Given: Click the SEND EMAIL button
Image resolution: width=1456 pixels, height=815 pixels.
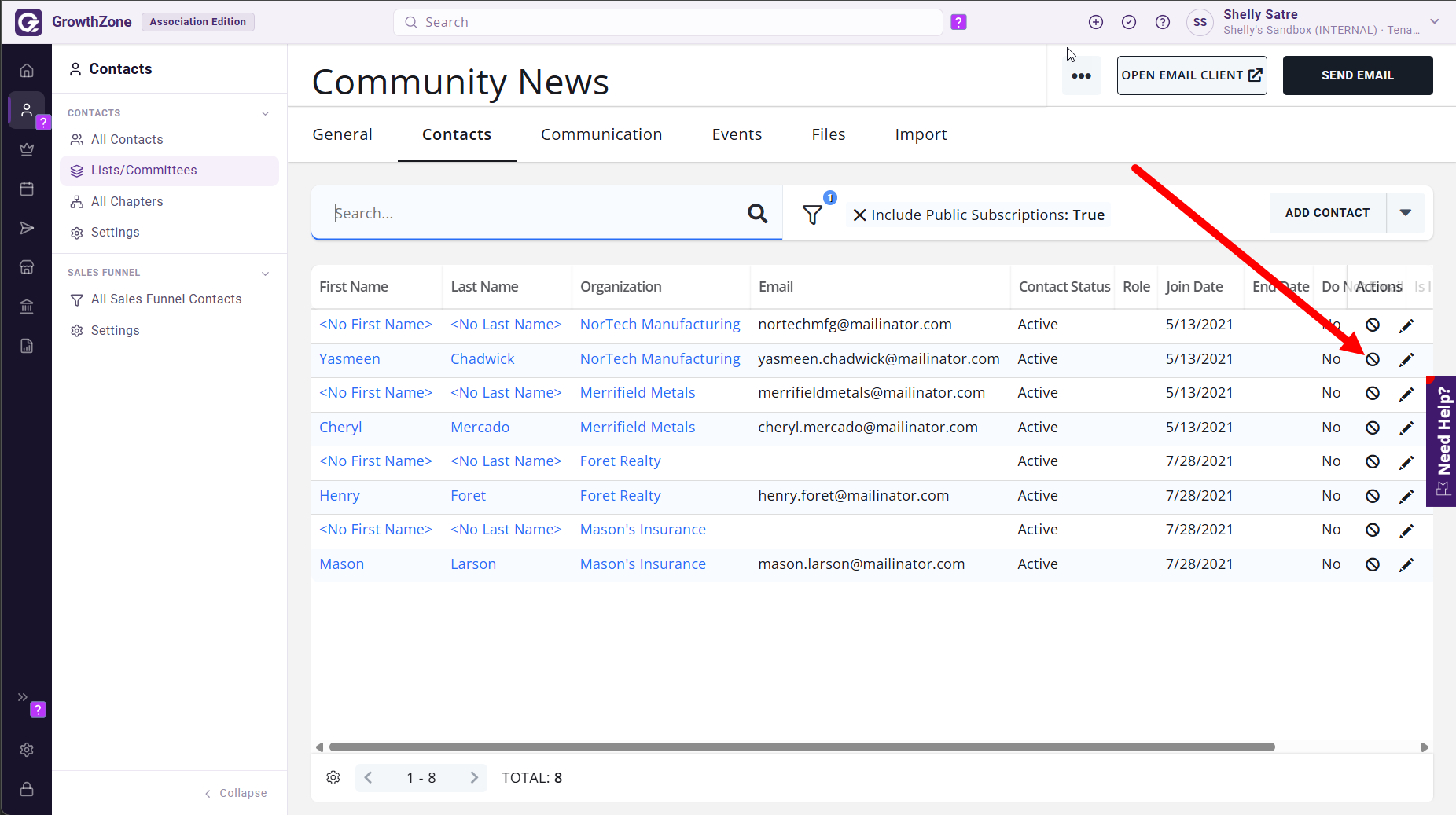Looking at the screenshot, I should pyautogui.click(x=1358, y=75).
